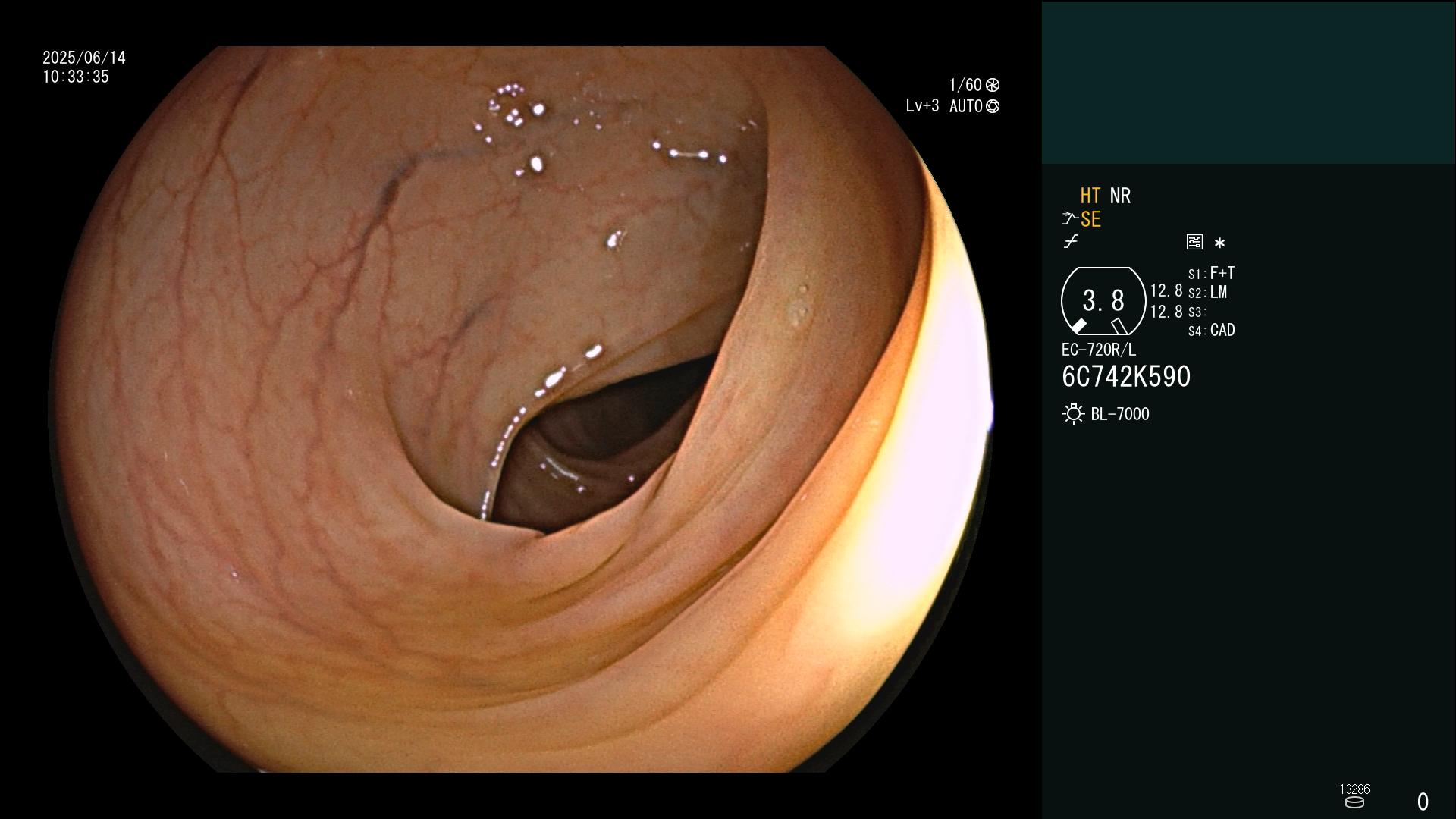Image resolution: width=1456 pixels, height=819 pixels.
Task: Click the hollow channel marker in scope diagram
Action: (1119, 326)
